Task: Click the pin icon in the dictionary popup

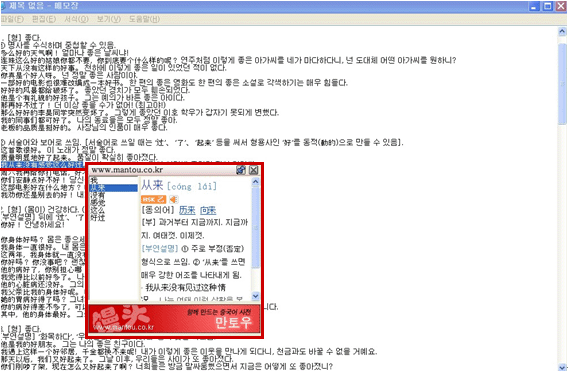Action: pos(241,170)
